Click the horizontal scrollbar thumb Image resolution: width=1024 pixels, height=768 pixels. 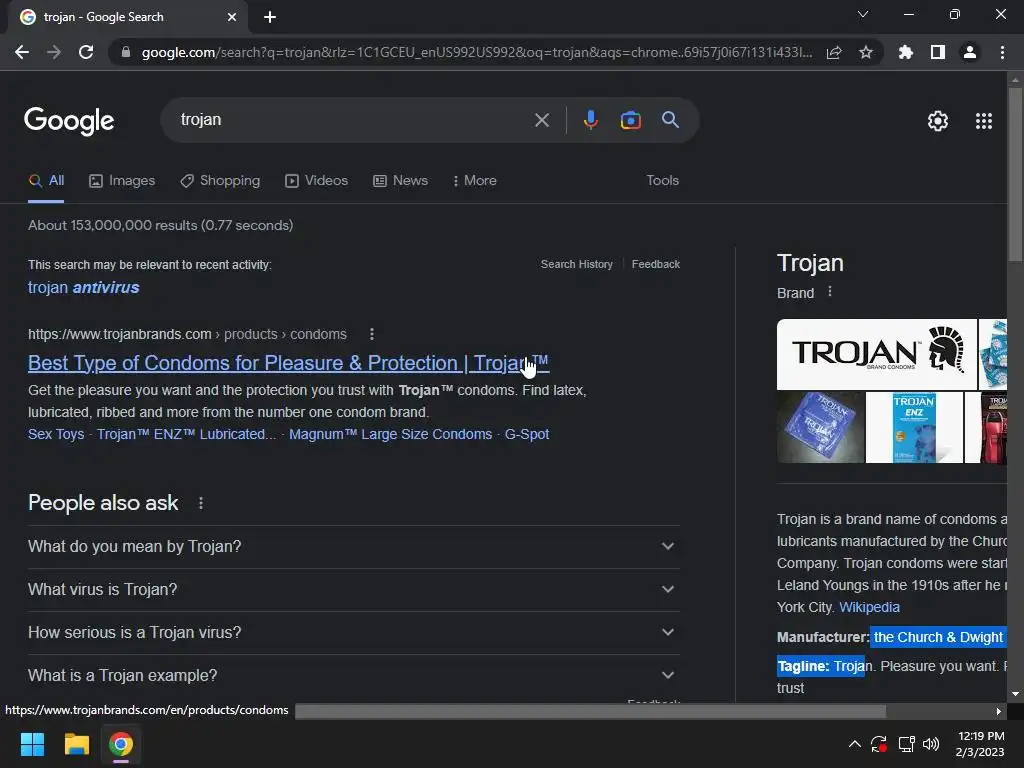[x=590, y=711]
